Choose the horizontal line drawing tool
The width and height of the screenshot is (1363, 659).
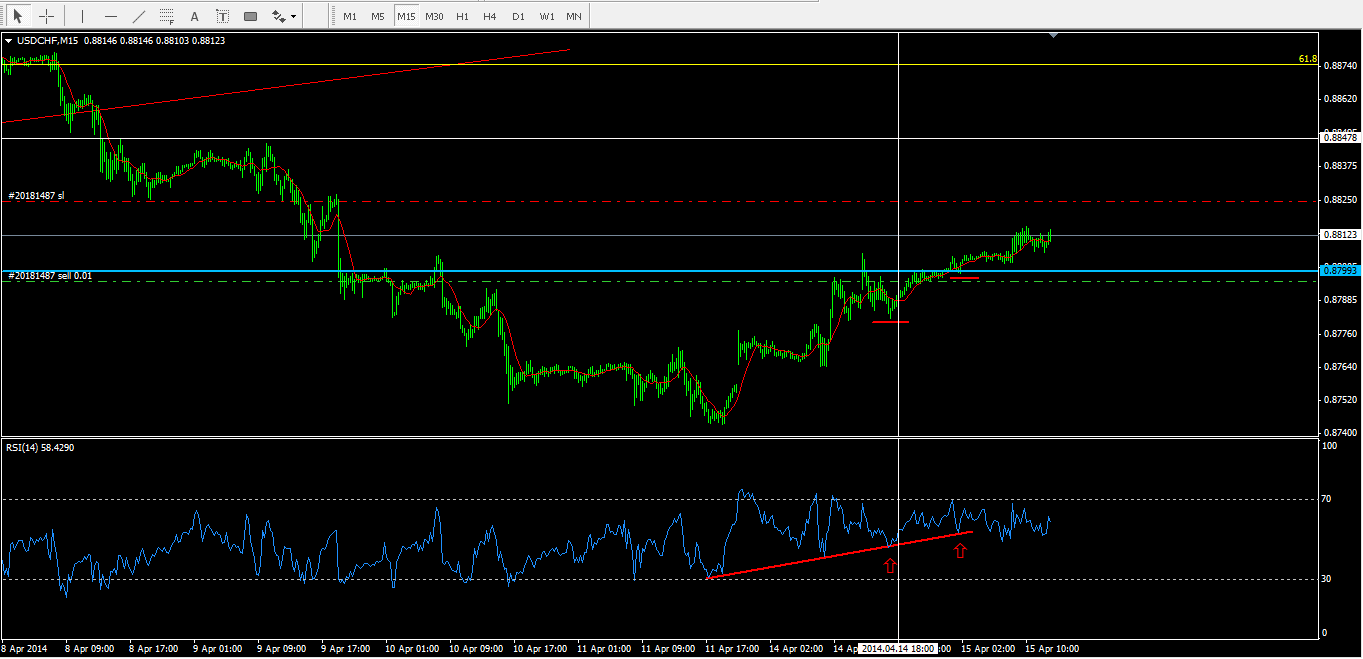(x=111, y=16)
